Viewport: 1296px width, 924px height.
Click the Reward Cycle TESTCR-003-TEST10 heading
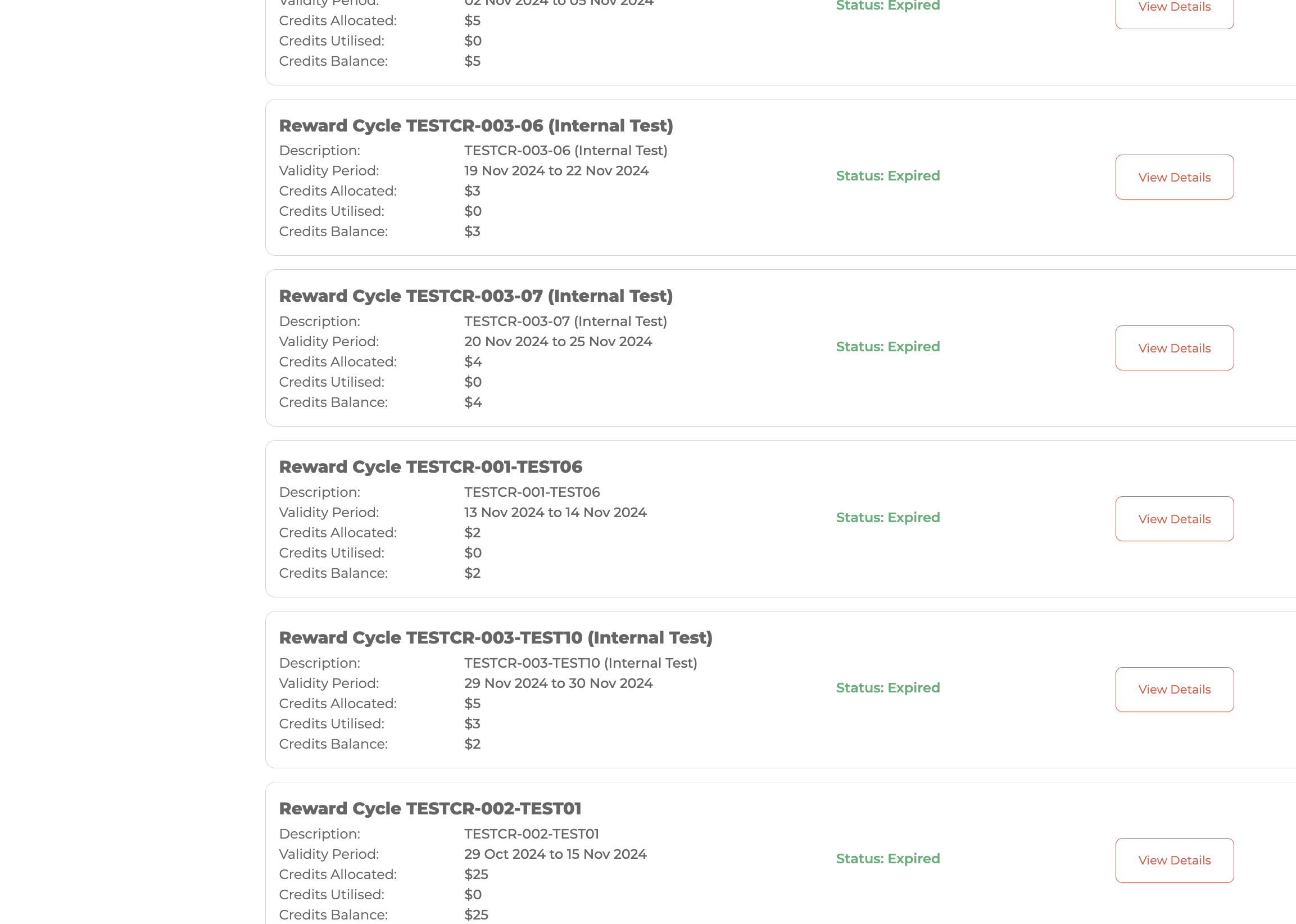pos(495,637)
